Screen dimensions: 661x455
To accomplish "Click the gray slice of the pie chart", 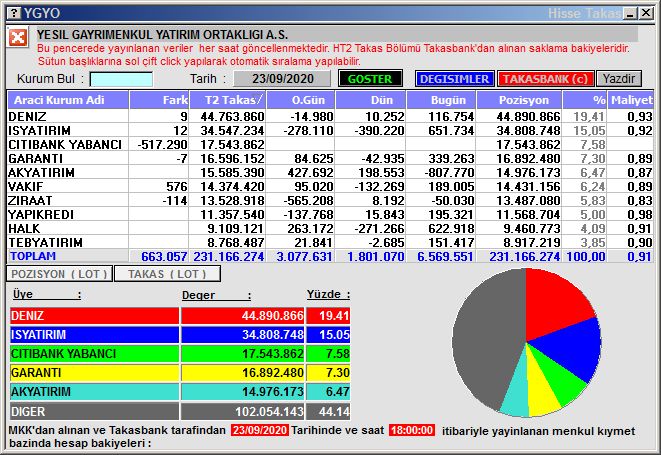I will (489, 337).
